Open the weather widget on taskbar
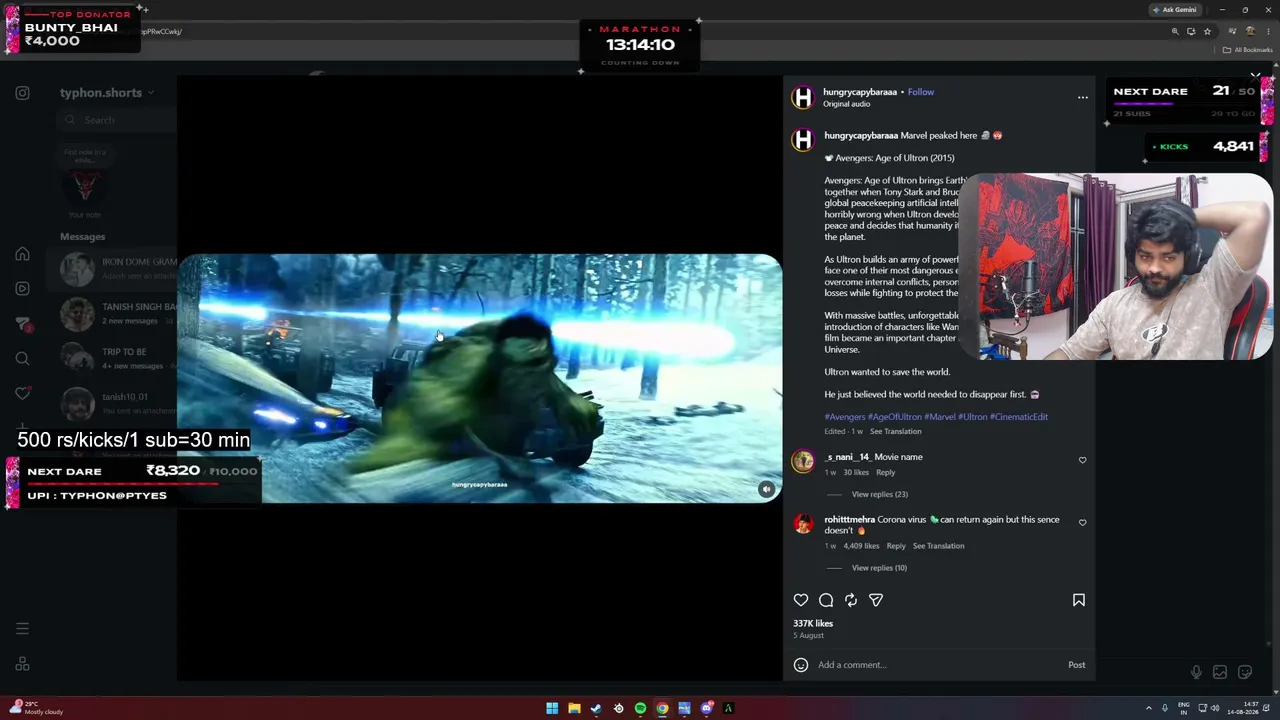The width and height of the screenshot is (1280, 720). [38, 708]
